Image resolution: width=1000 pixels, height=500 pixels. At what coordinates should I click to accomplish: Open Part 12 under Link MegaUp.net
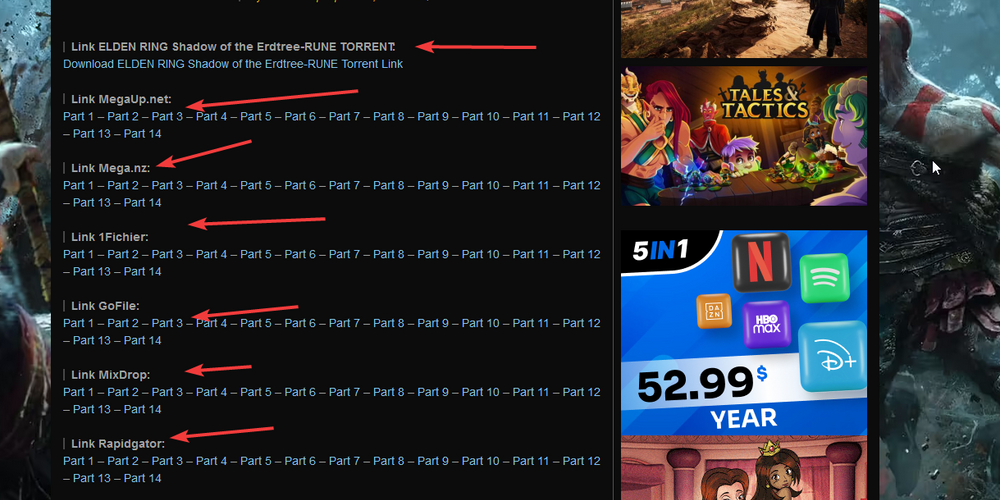click(581, 117)
